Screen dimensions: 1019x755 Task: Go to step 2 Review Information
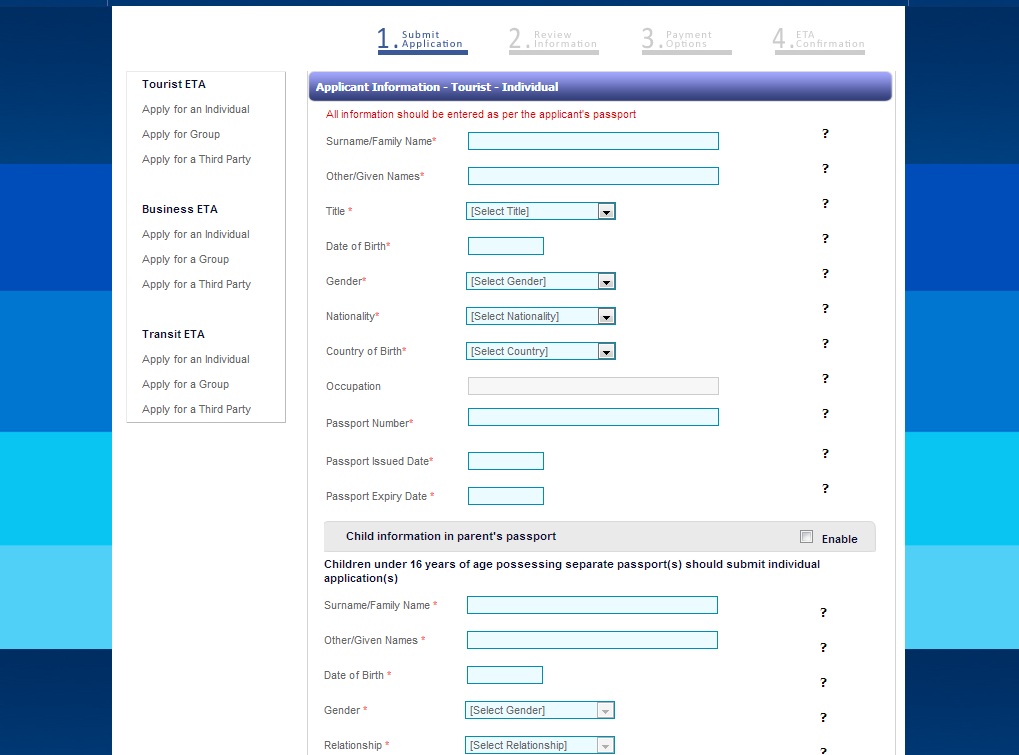click(554, 40)
